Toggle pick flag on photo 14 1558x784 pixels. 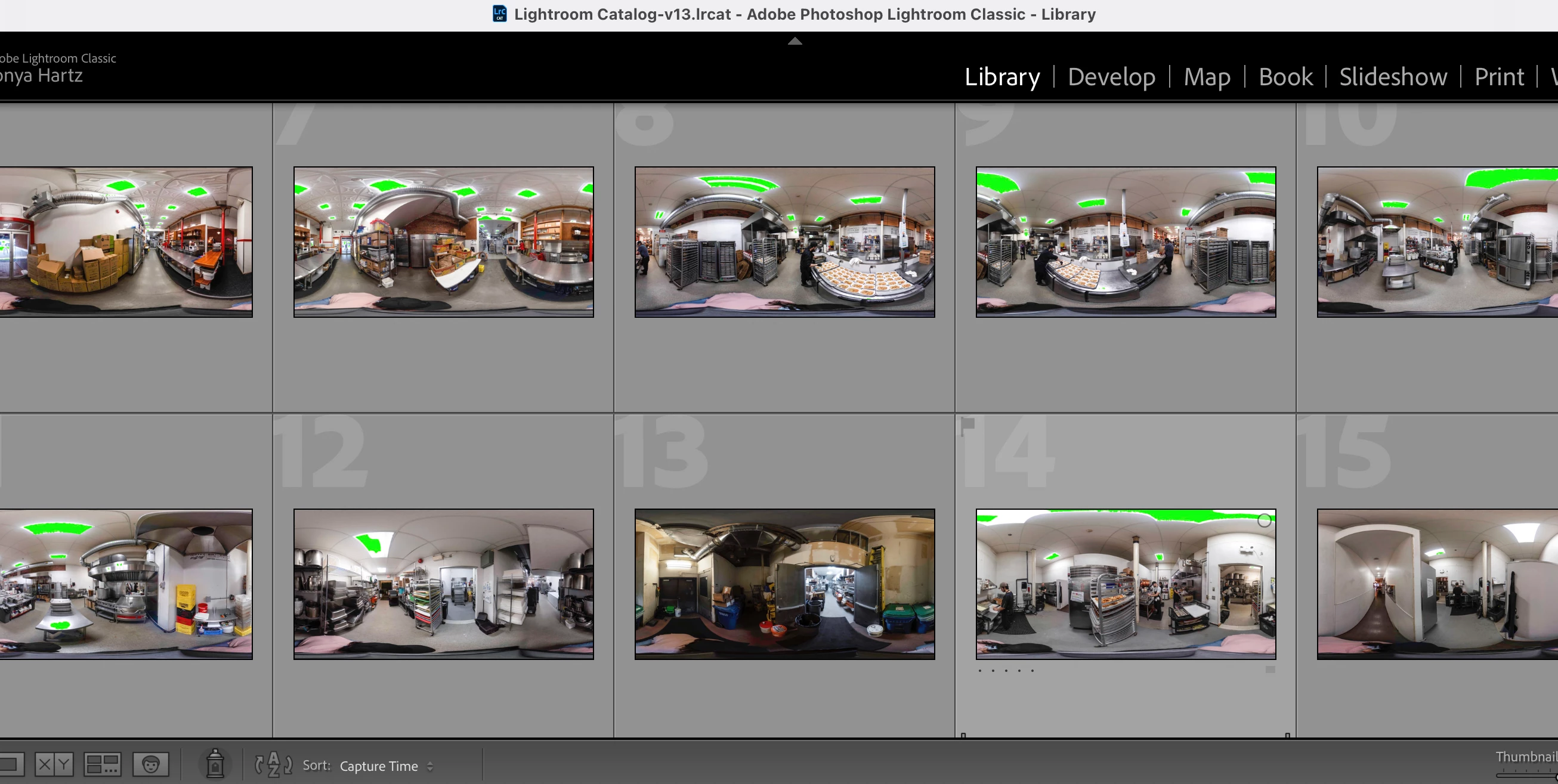pyautogui.click(x=967, y=424)
